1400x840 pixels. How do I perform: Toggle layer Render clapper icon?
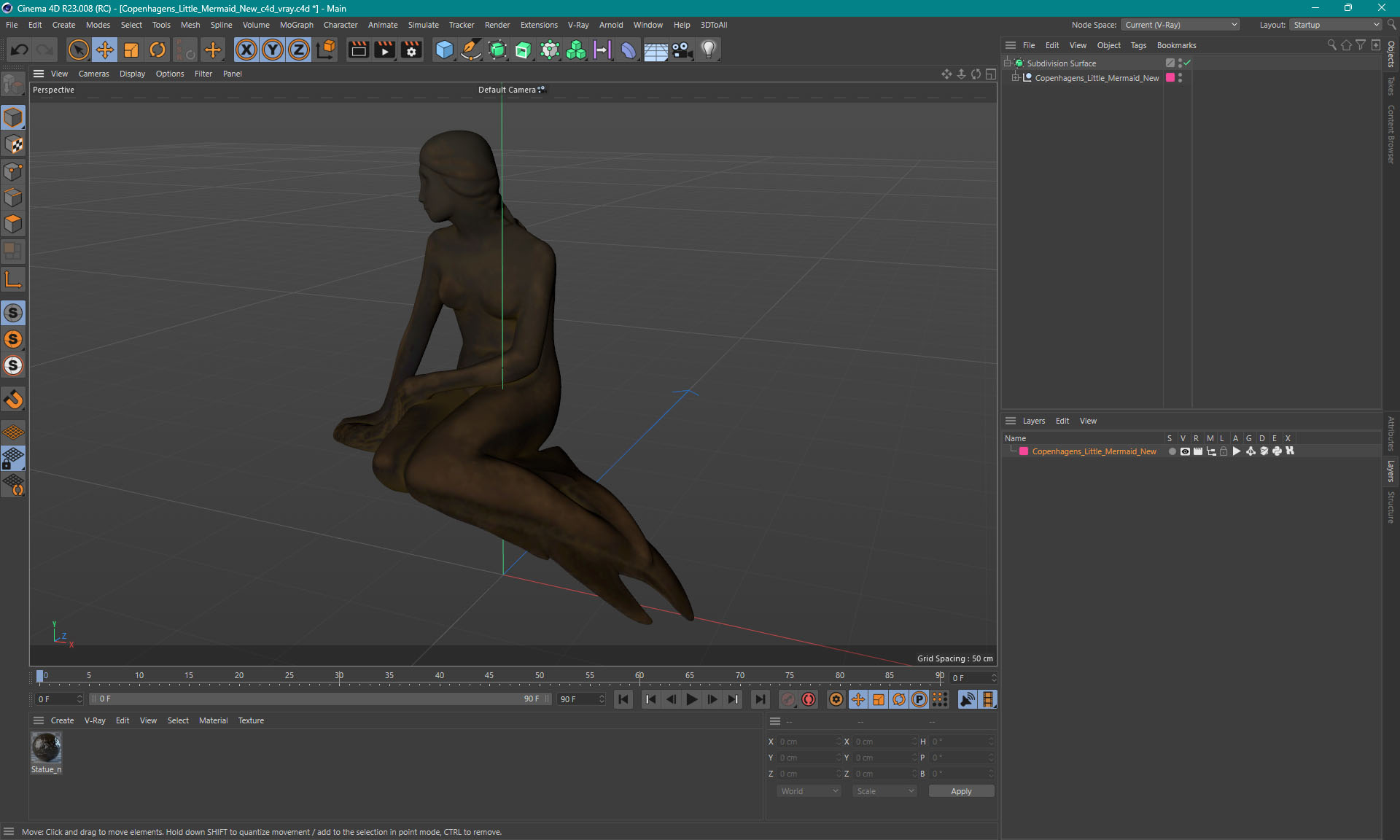pyautogui.click(x=1197, y=451)
